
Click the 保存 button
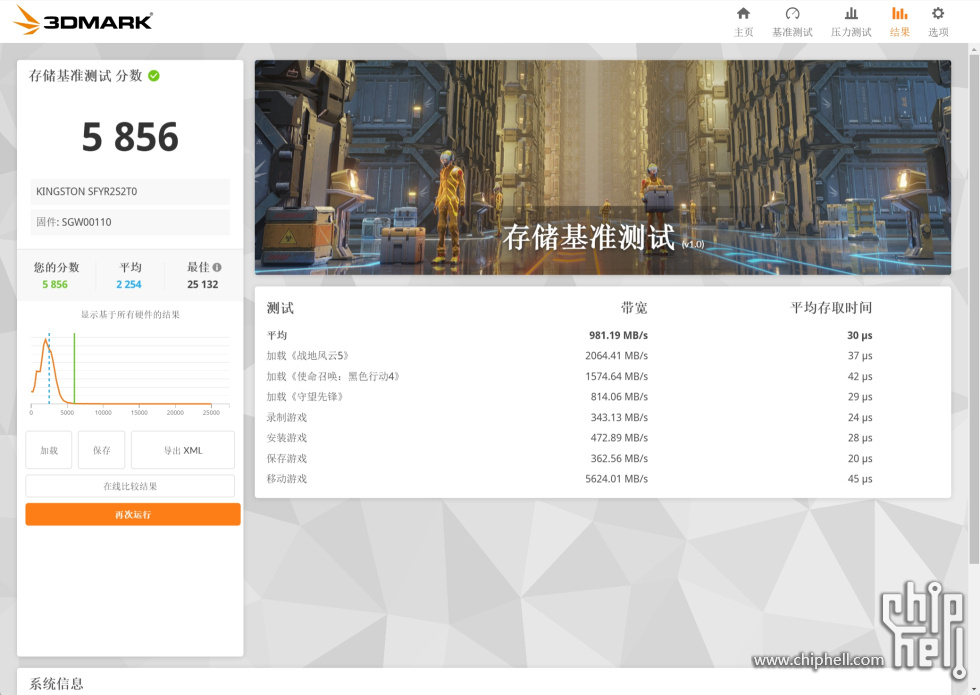point(101,450)
